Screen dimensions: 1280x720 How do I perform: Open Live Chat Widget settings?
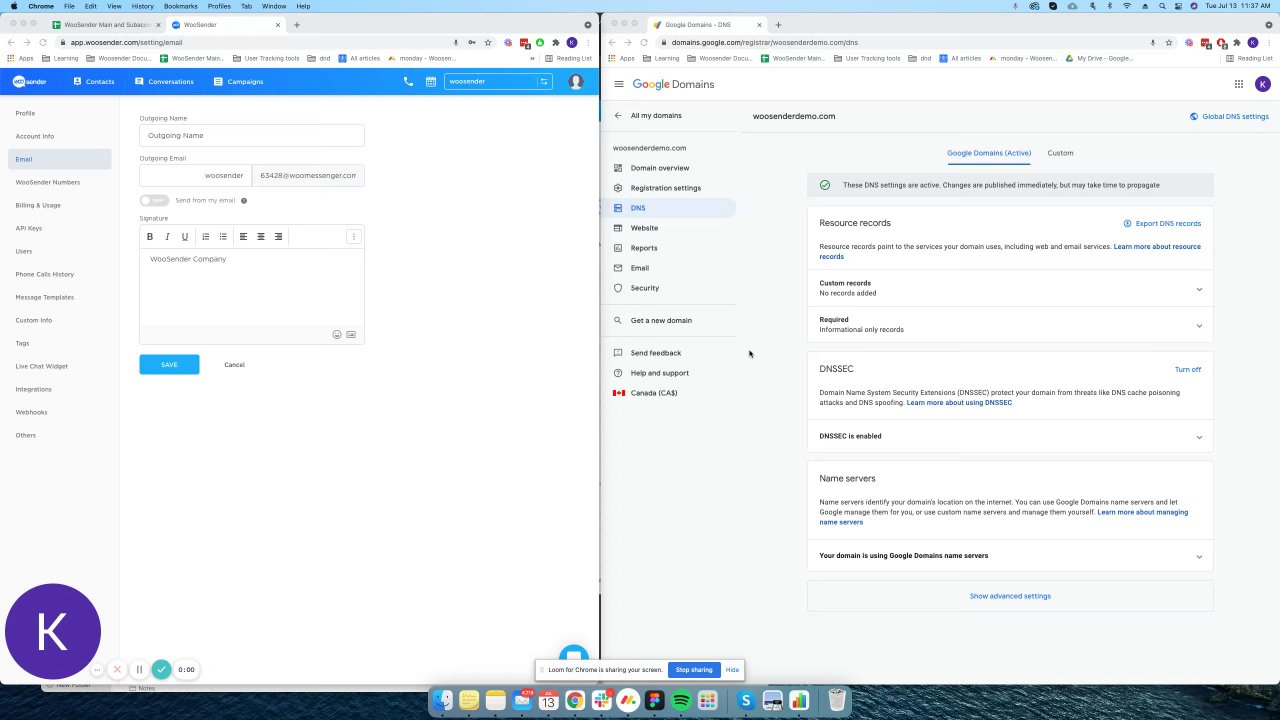coord(42,366)
